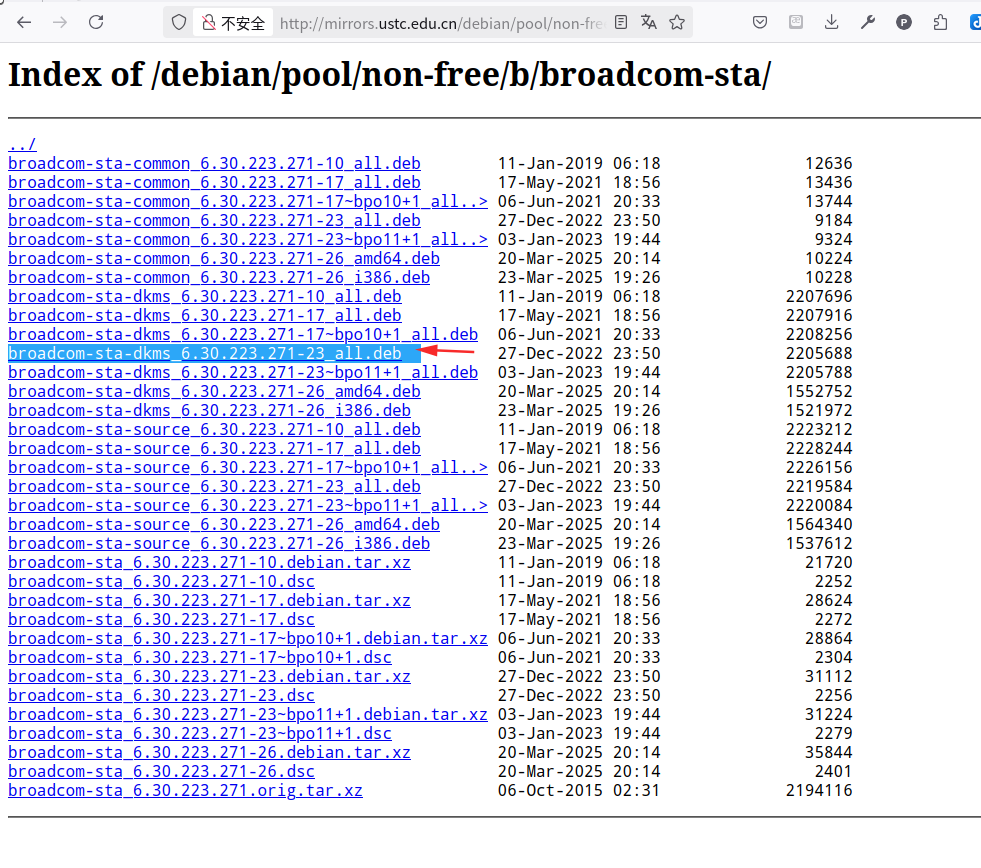
Task: Click file size value 35844
Action: pyautogui.click(x=828, y=752)
